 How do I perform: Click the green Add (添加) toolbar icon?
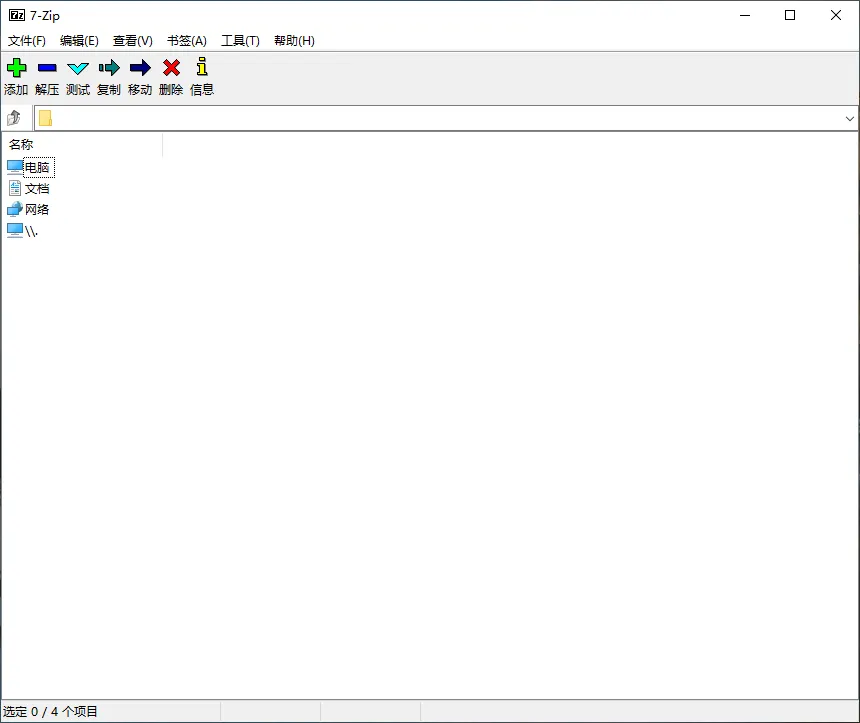[16, 68]
